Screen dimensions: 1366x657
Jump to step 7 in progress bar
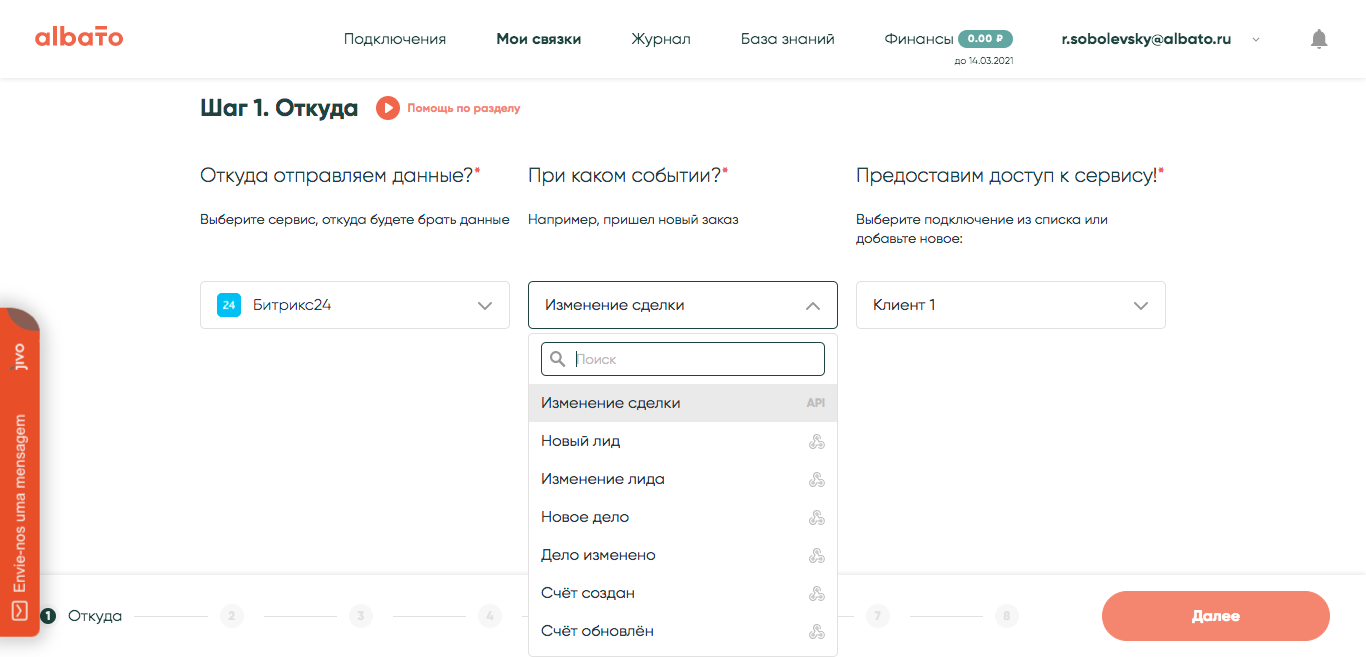tap(877, 616)
